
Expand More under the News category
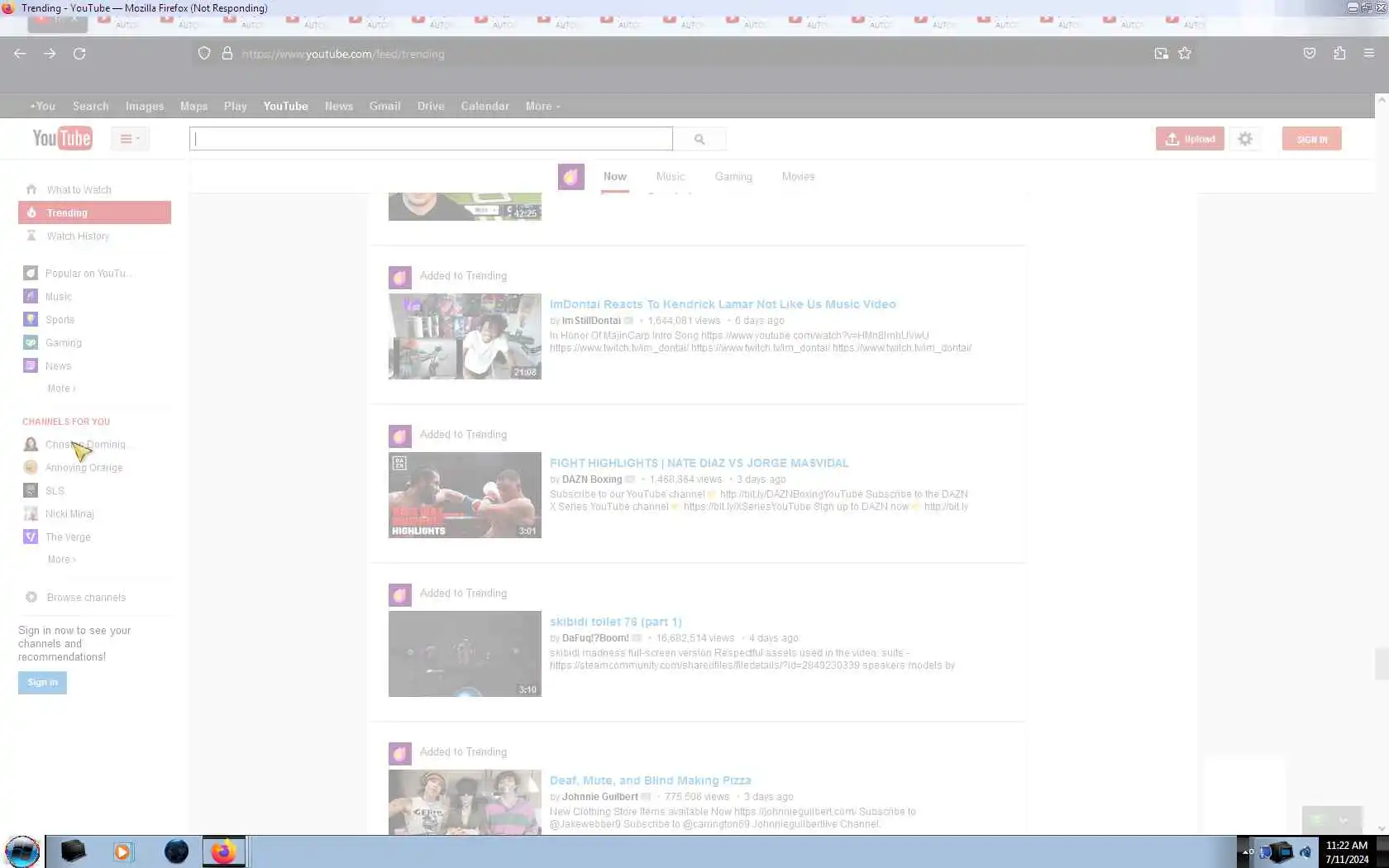(x=61, y=389)
